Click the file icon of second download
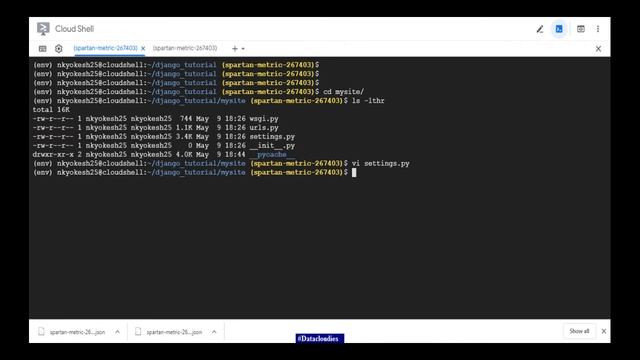Screen dimensions: 640x360 [x=138, y=331]
